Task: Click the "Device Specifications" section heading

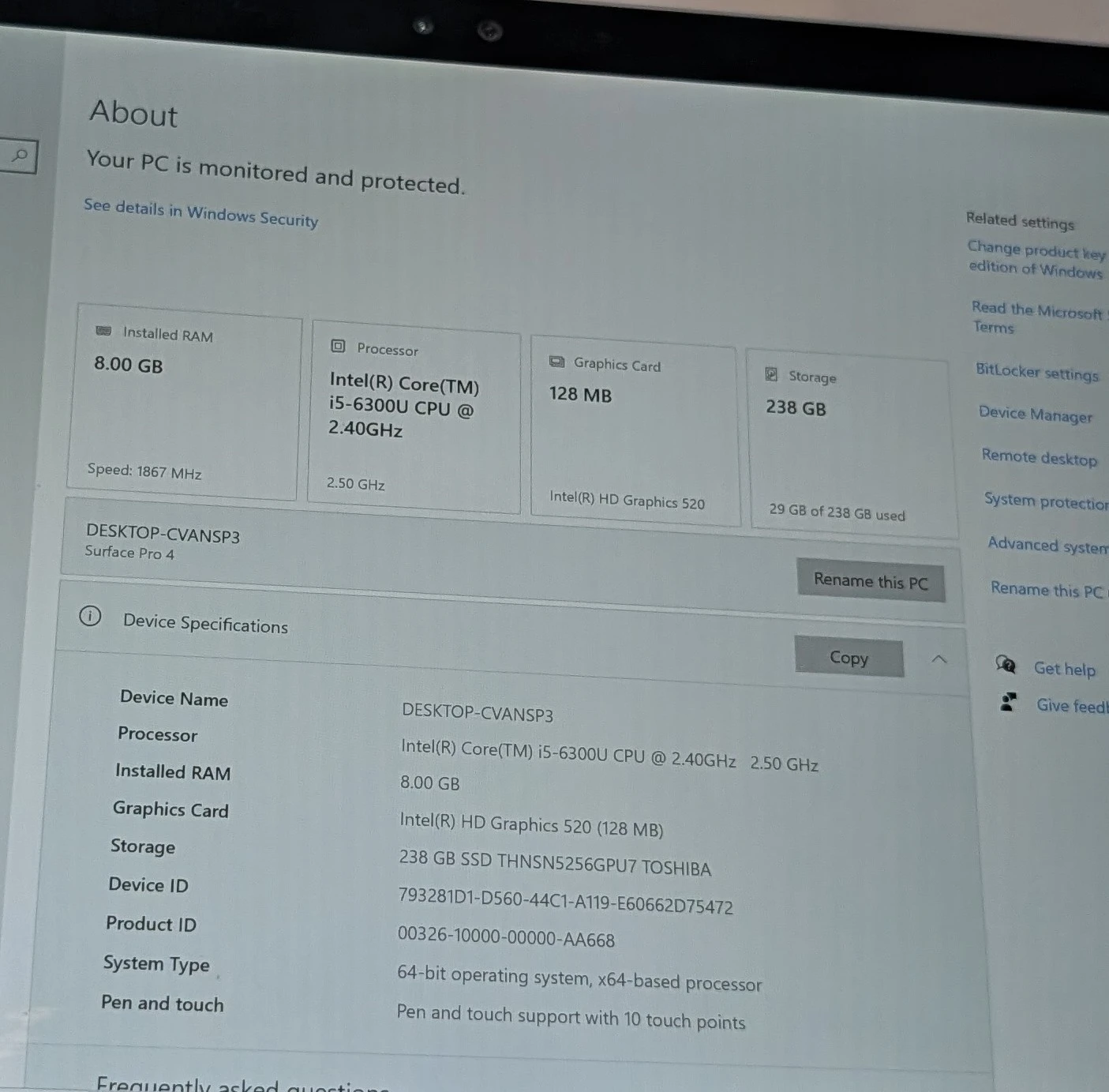Action: point(205,624)
